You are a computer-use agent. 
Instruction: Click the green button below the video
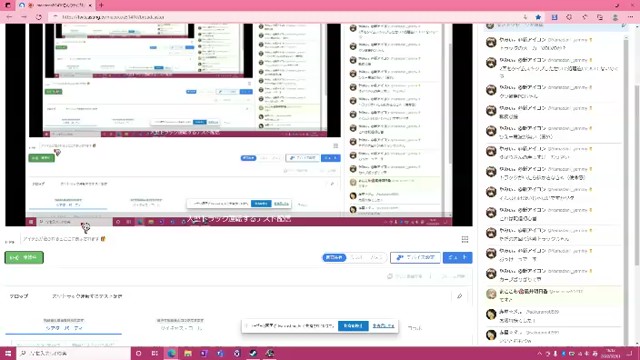click(24, 258)
